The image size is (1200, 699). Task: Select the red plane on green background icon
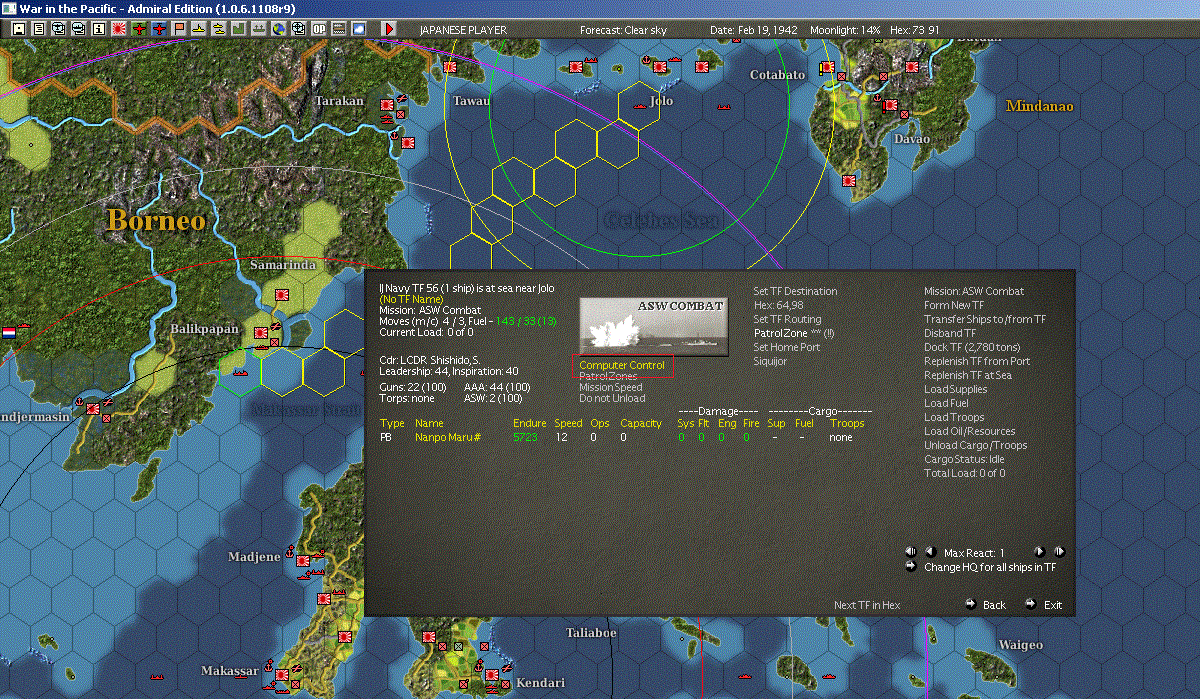[138, 29]
